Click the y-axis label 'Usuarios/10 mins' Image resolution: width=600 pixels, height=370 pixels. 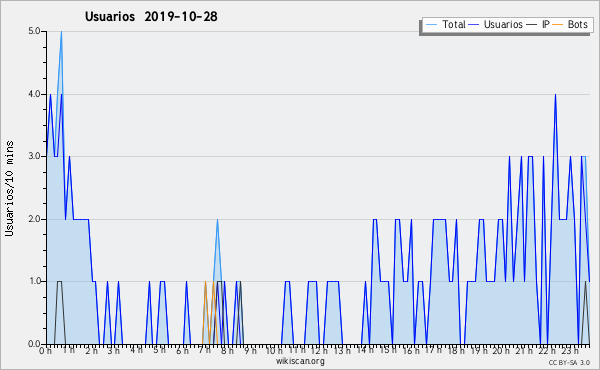click(x=9, y=188)
